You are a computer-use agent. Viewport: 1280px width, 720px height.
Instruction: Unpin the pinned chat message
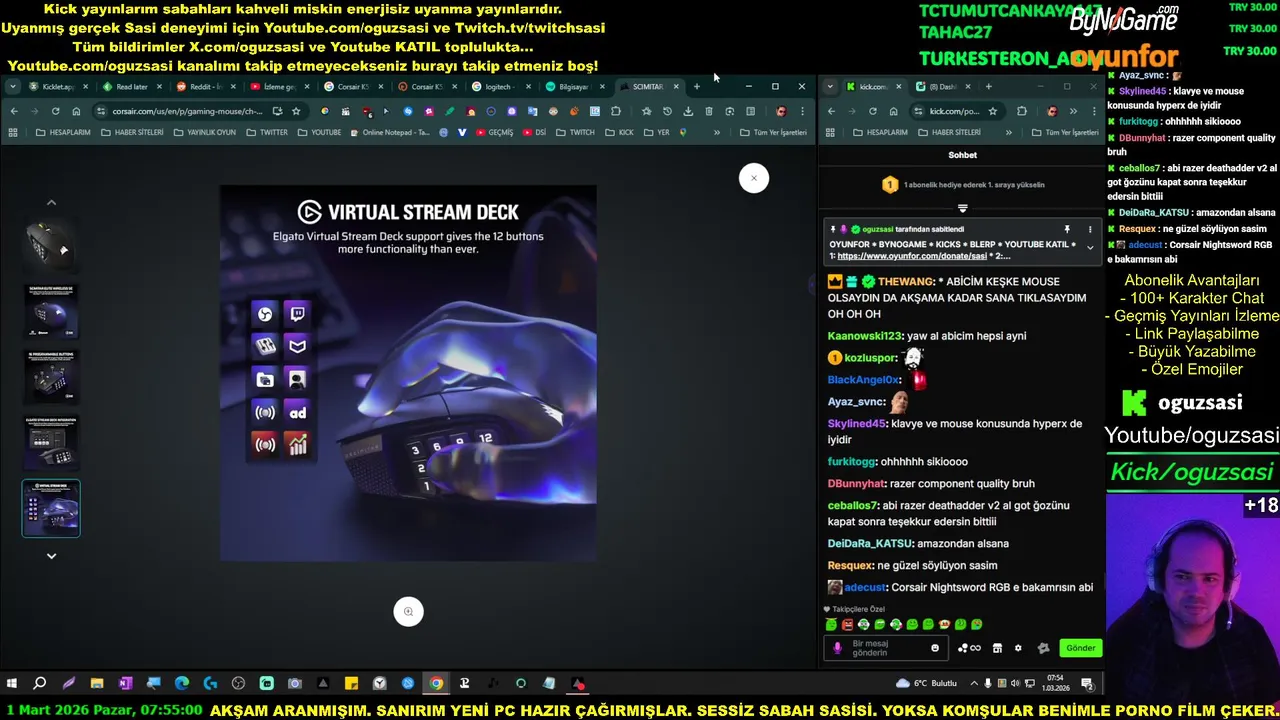click(1067, 230)
